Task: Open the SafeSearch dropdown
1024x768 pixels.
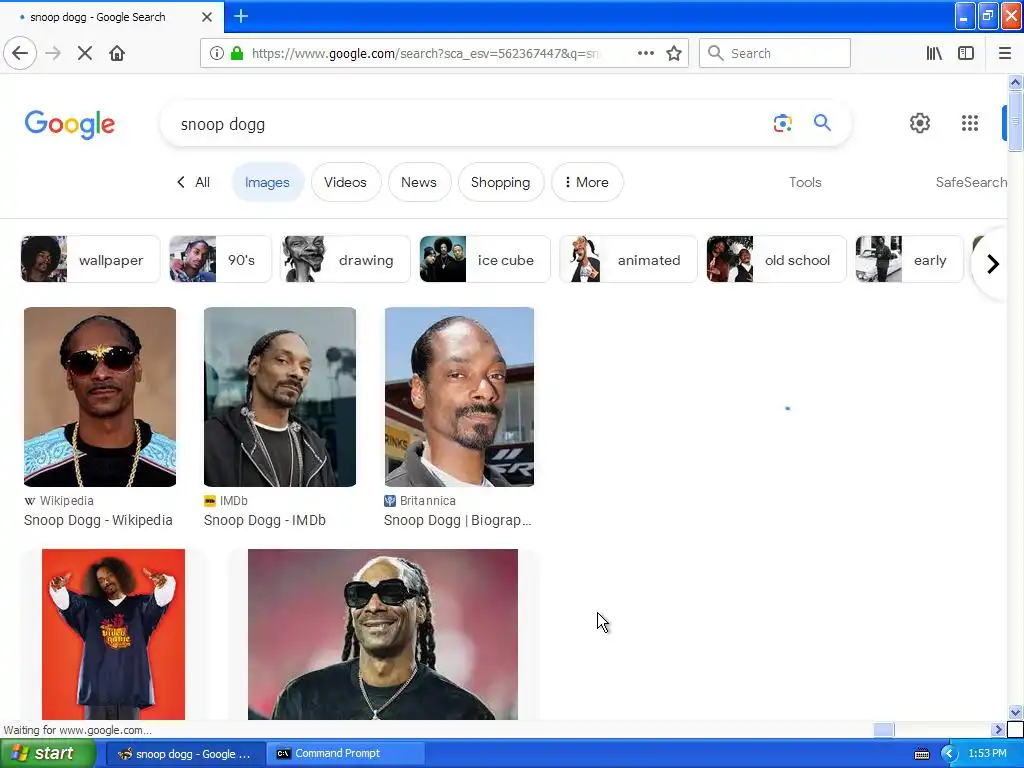Action: coord(970,182)
